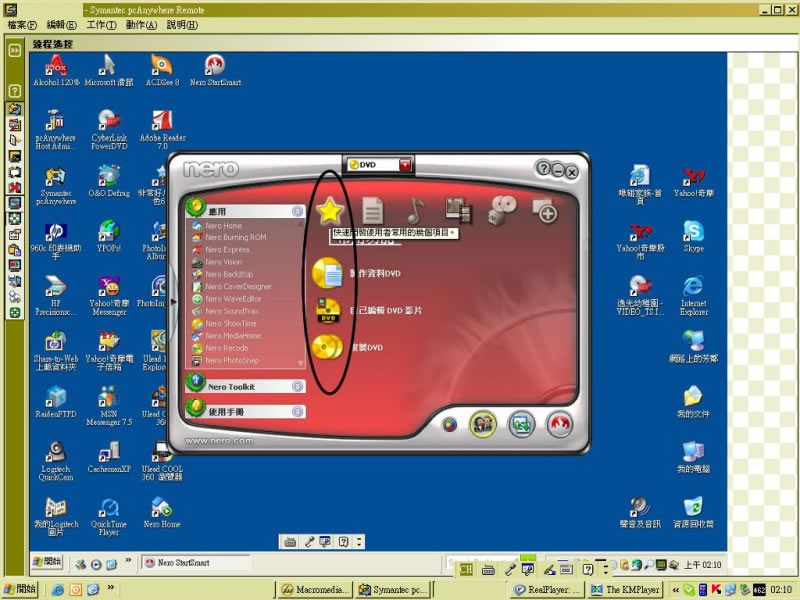The height and width of the screenshot is (600, 800).
Task: Open the 工作(T) menu in pcAnywhere
Action: 101,24
